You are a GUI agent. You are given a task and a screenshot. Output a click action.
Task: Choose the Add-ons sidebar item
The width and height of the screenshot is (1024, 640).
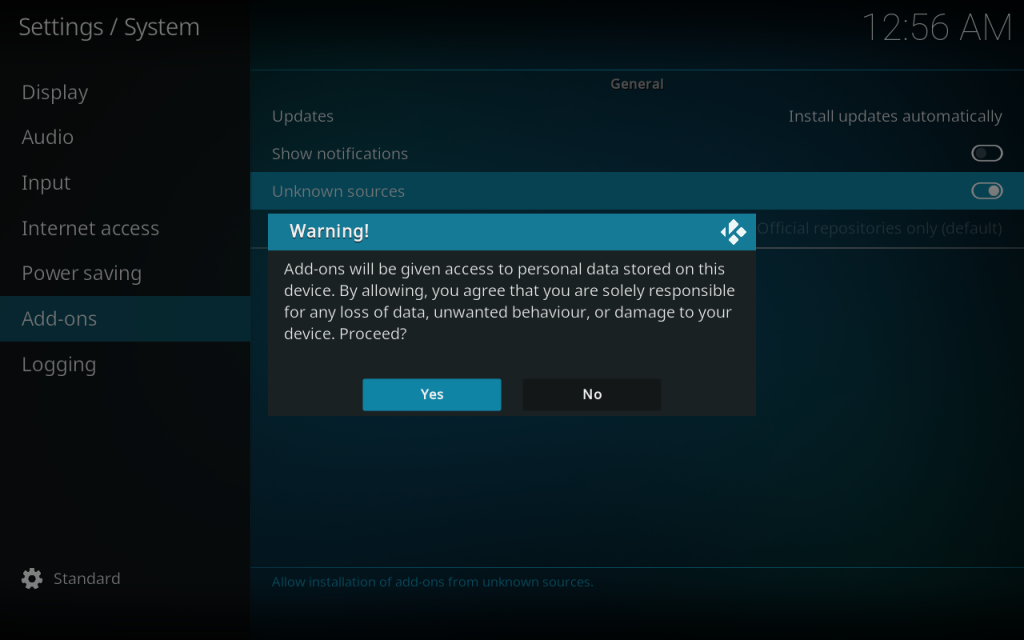click(x=60, y=319)
